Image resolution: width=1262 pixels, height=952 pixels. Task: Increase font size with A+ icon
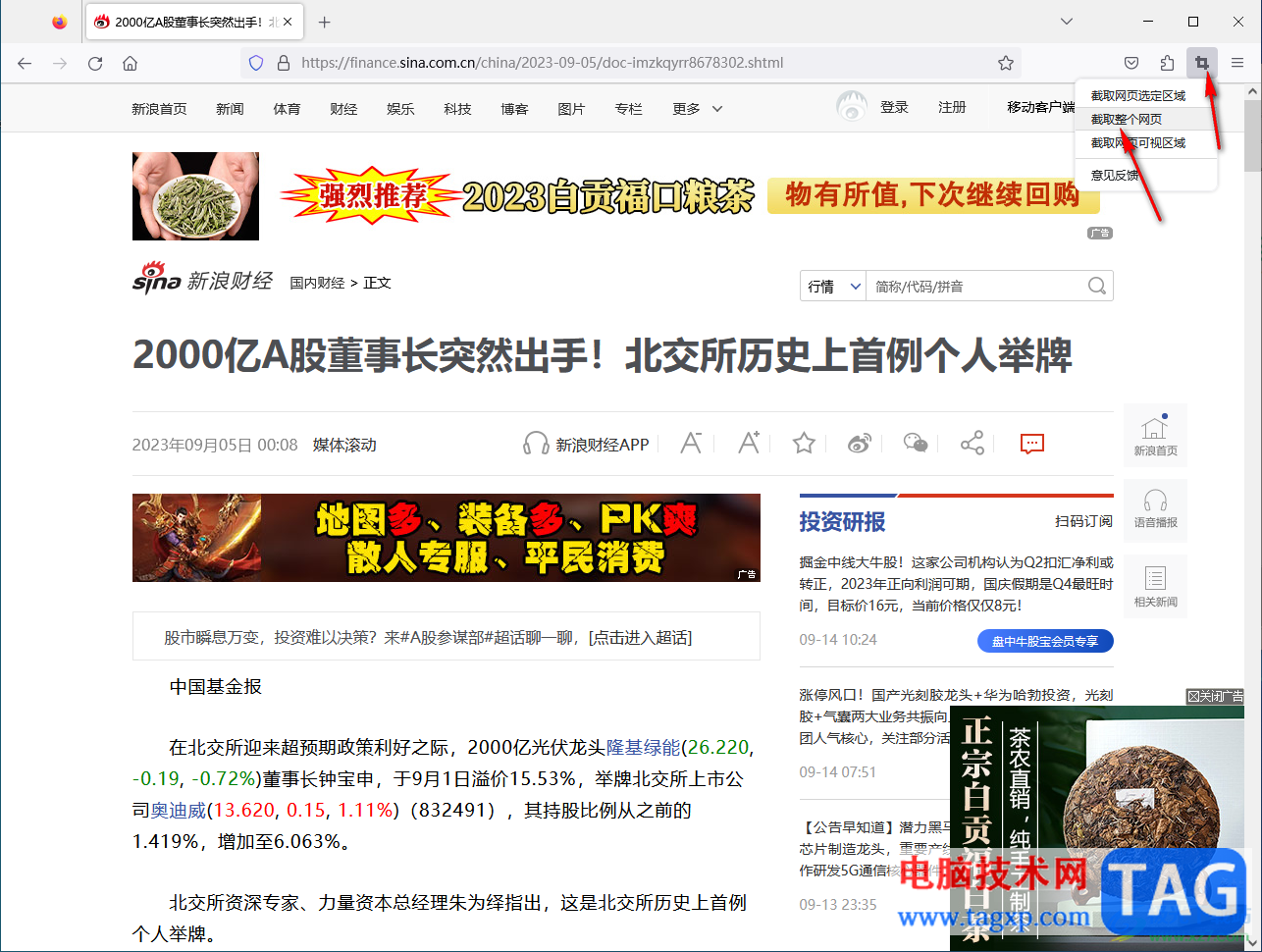point(749,444)
